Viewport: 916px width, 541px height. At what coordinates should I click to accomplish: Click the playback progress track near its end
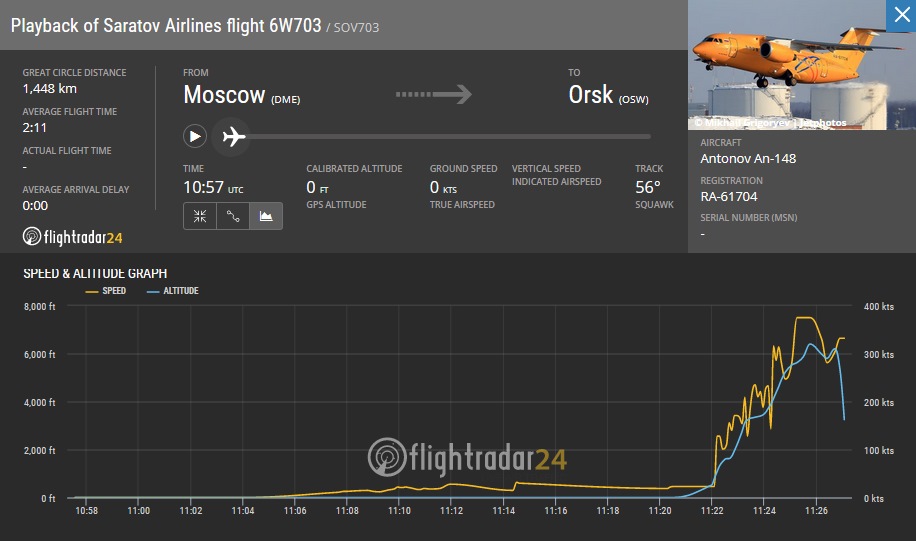[640, 136]
